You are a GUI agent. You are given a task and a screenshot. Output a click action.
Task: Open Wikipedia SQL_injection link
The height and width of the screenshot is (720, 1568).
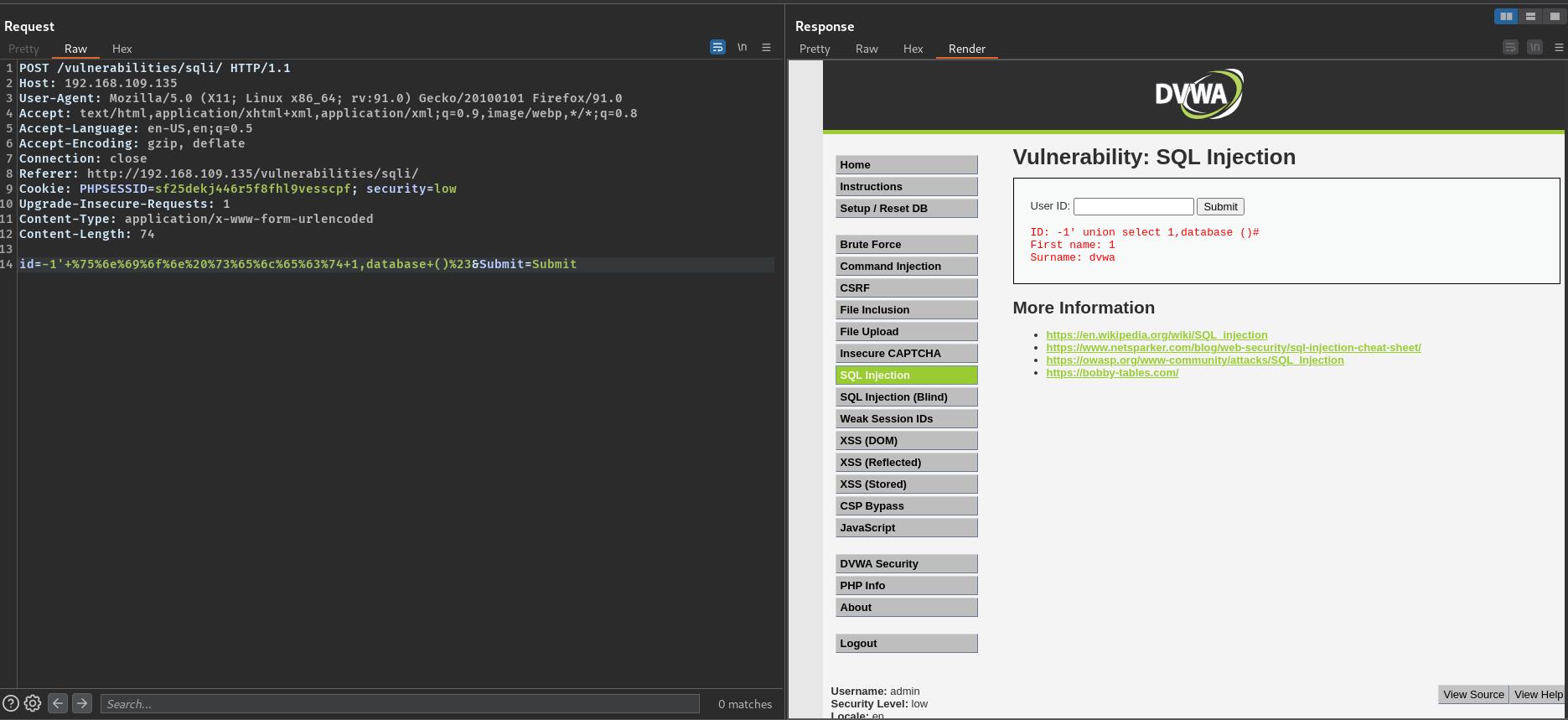1157,334
